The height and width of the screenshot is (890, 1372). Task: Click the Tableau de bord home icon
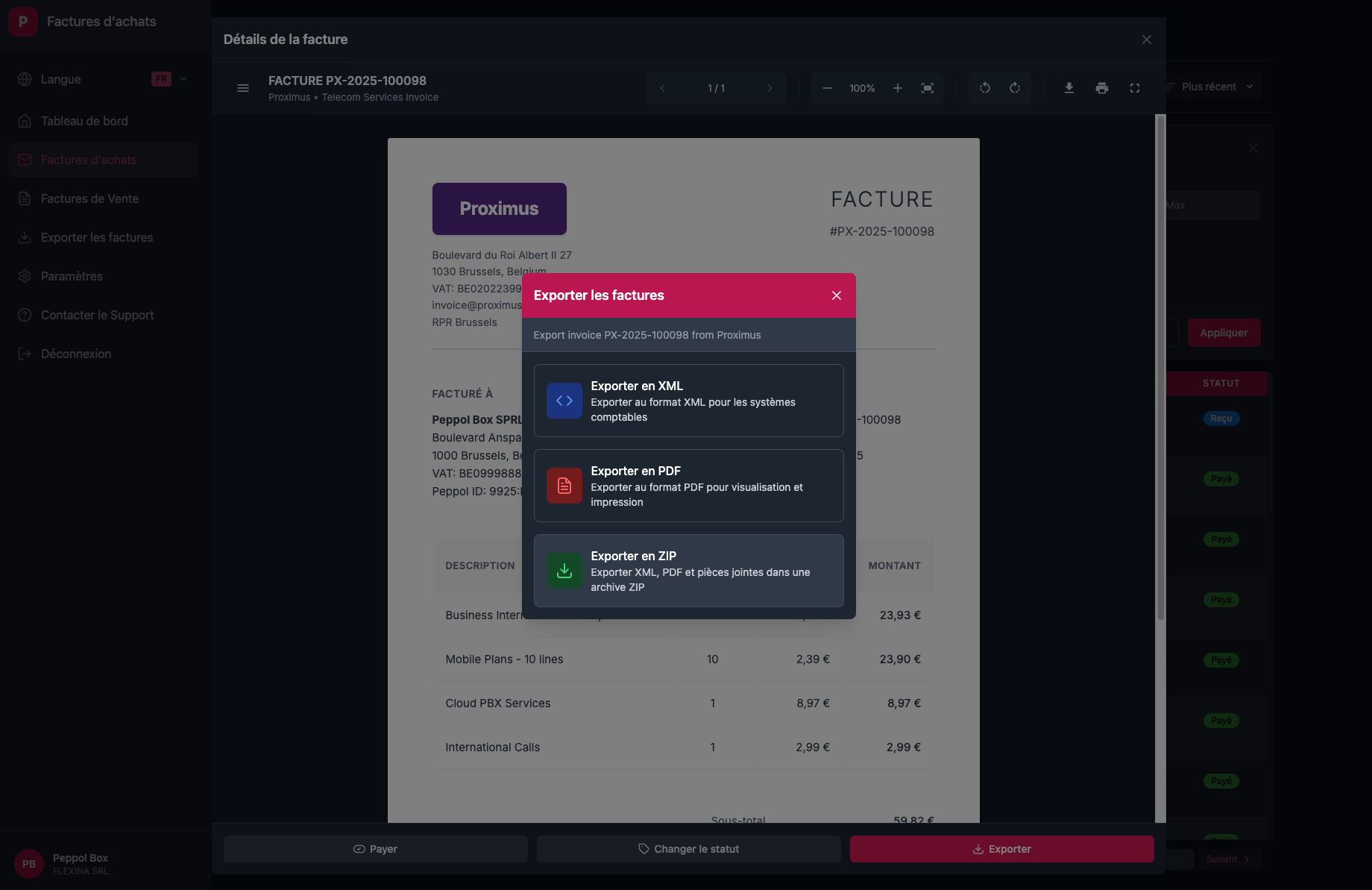(x=25, y=121)
